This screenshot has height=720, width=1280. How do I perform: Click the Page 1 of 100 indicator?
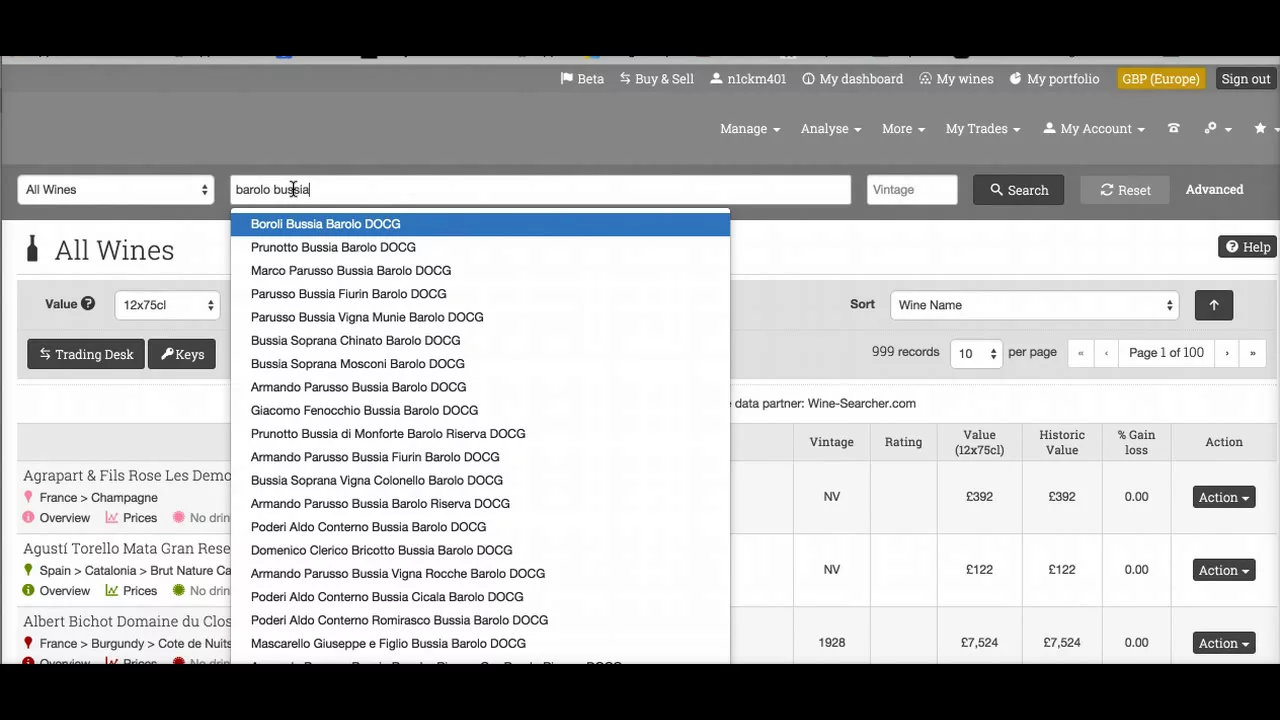(1166, 353)
